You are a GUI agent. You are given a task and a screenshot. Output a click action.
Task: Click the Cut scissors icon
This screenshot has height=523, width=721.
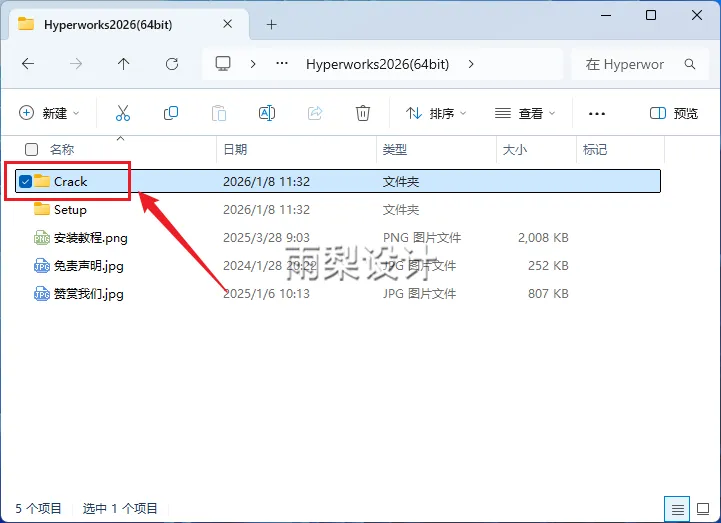point(123,113)
